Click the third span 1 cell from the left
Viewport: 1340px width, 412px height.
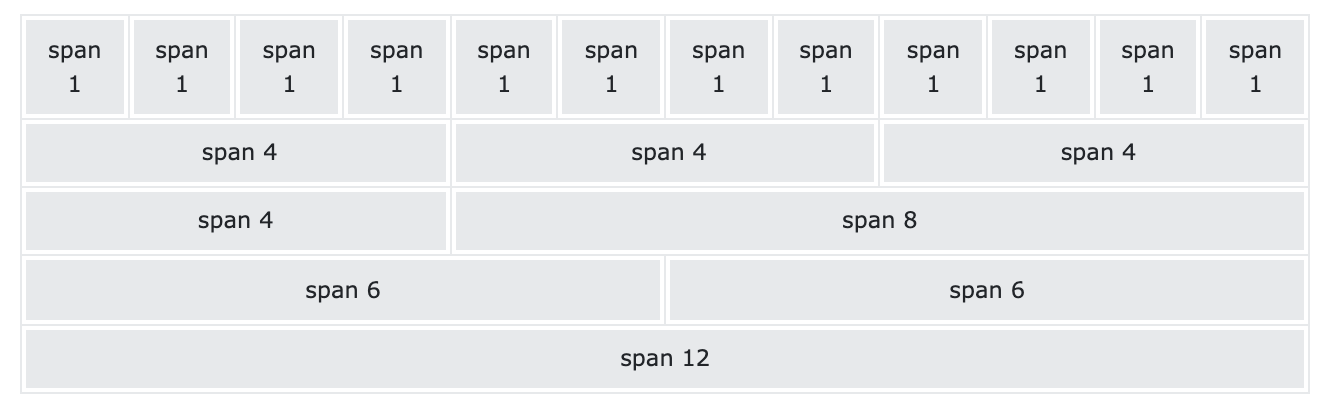pyautogui.click(x=289, y=67)
